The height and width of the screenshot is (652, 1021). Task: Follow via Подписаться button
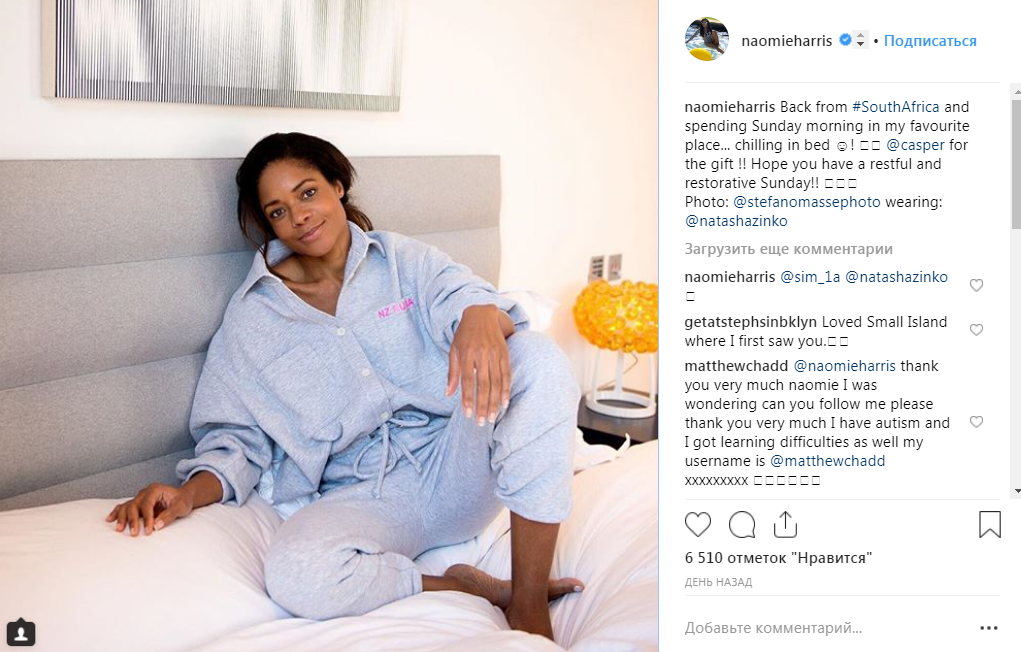pos(930,40)
